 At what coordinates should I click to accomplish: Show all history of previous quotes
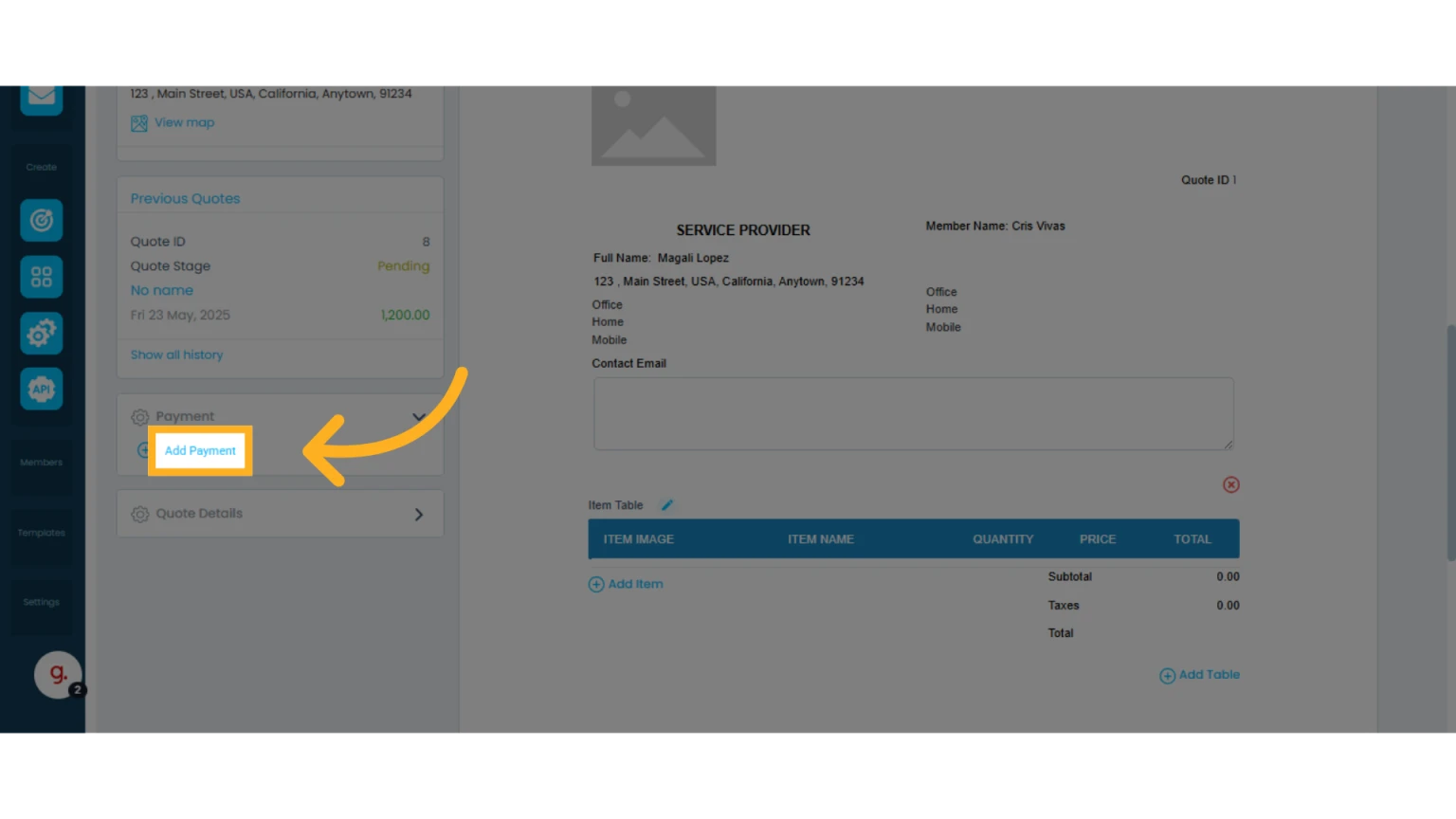coord(177,355)
